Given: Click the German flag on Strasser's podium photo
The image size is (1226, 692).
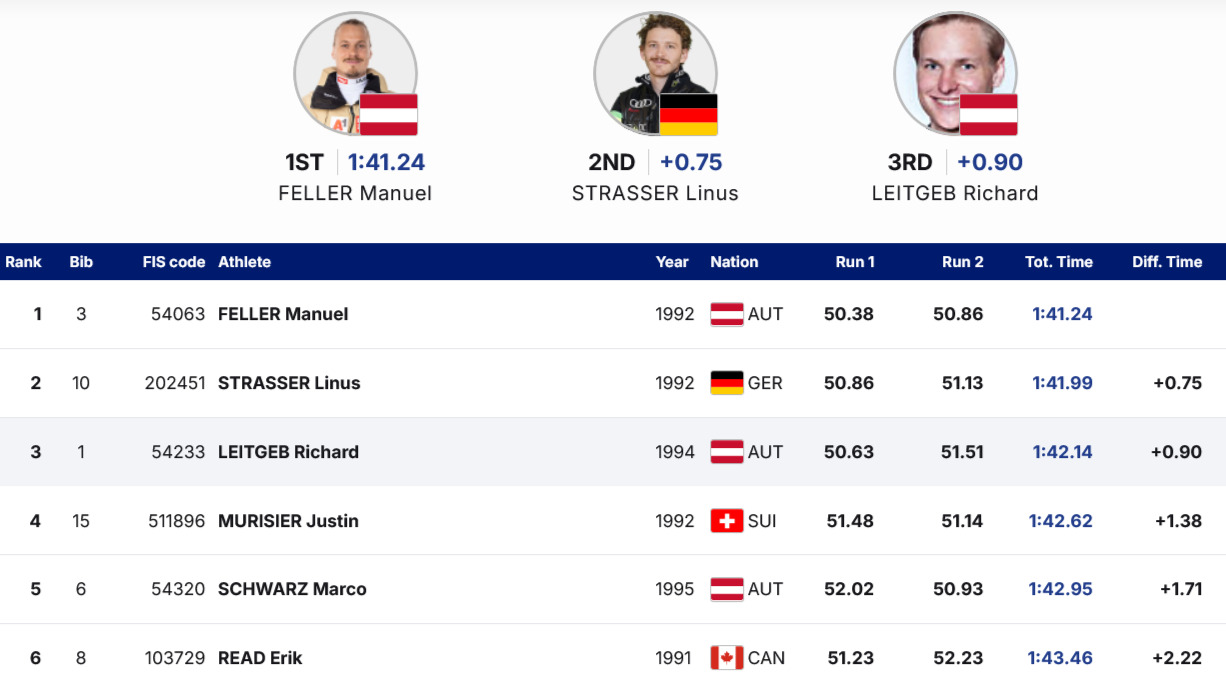Looking at the screenshot, I should [x=688, y=115].
